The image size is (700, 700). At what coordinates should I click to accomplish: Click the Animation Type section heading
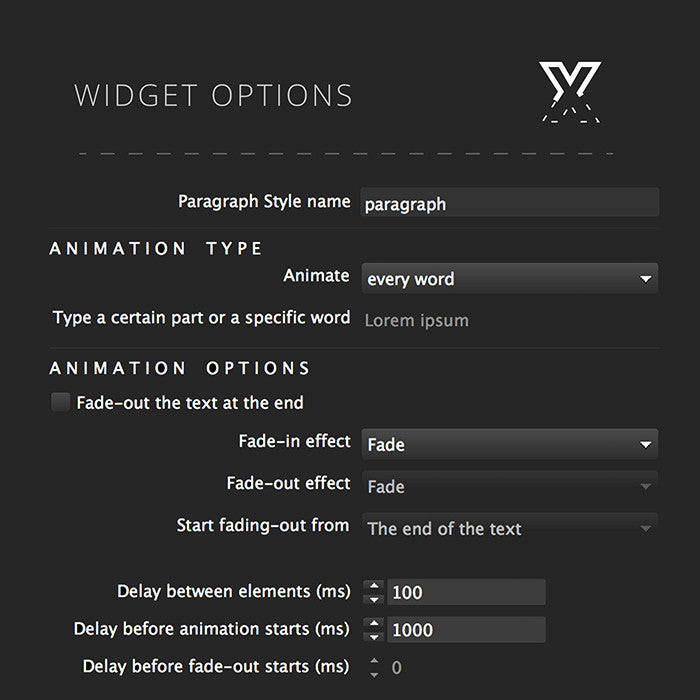coord(155,249)
